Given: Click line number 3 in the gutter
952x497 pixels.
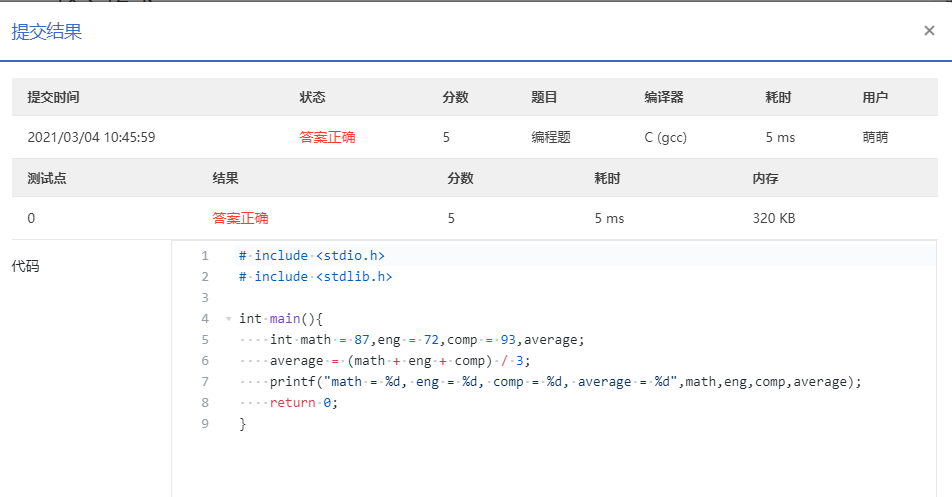Looking at the screenshot, I should 205,297.
